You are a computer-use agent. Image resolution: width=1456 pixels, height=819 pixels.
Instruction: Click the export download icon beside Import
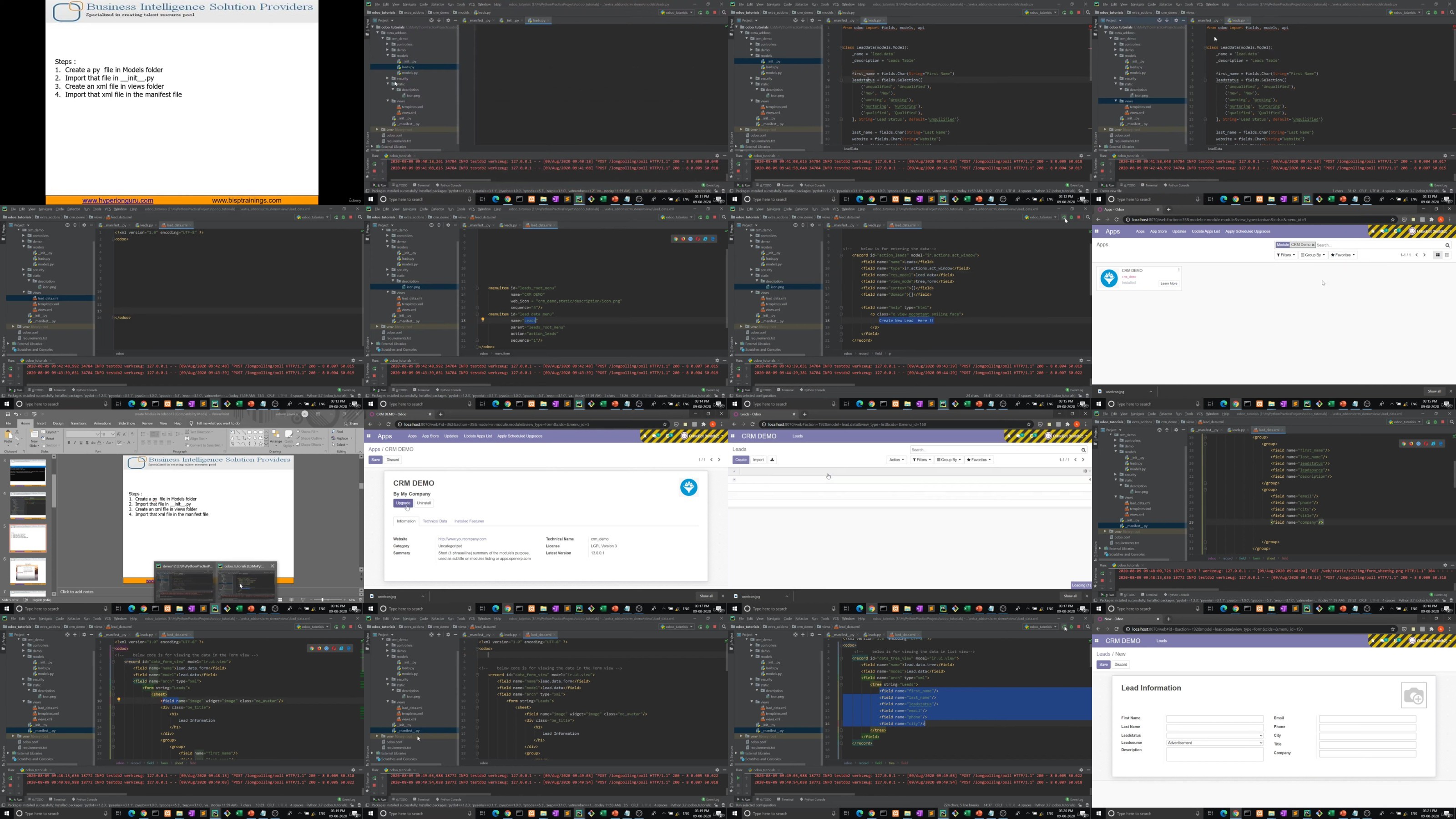[x=772, y=460]
